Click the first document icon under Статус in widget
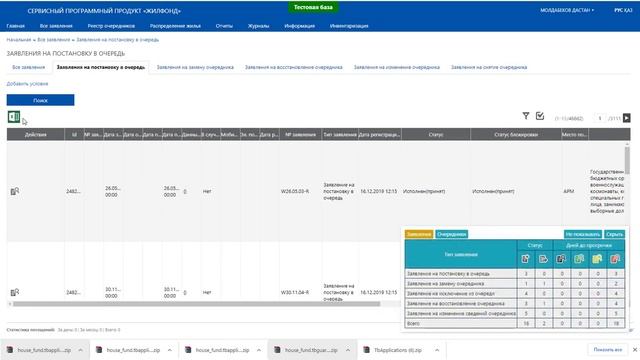The height and width of the screenshot is (360, 640). [x=526, y=259]
